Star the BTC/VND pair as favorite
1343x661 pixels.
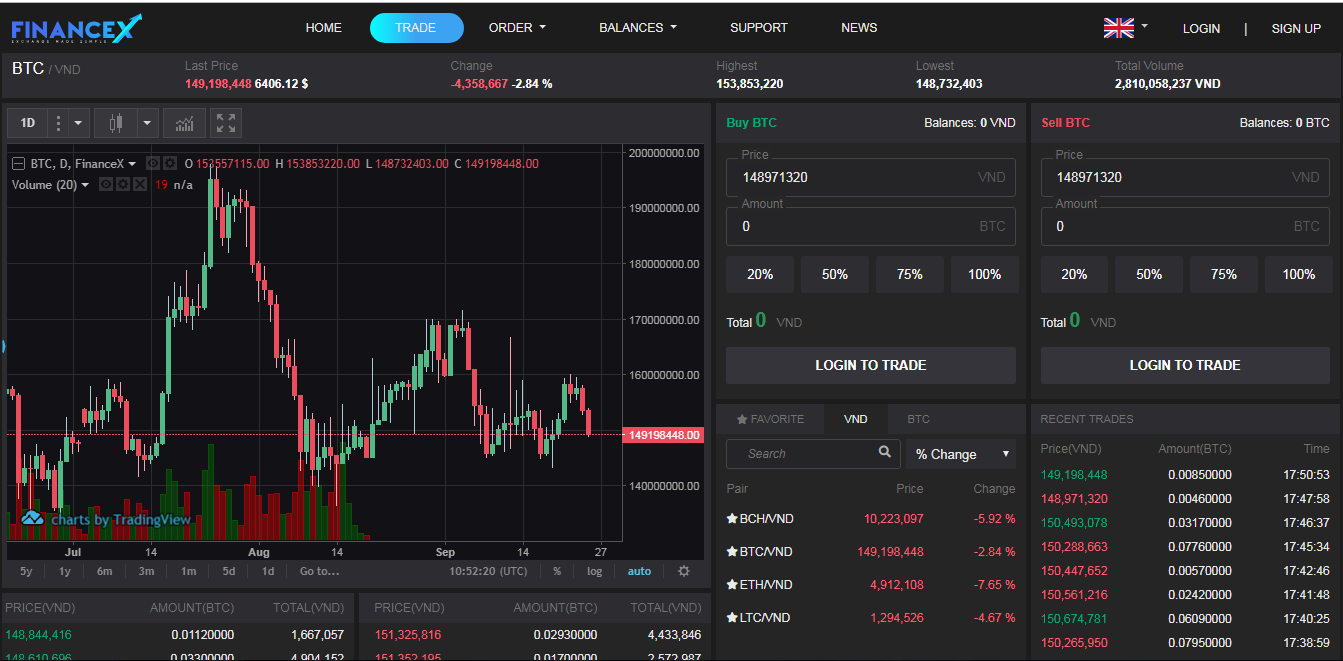(x=732, y=551)
